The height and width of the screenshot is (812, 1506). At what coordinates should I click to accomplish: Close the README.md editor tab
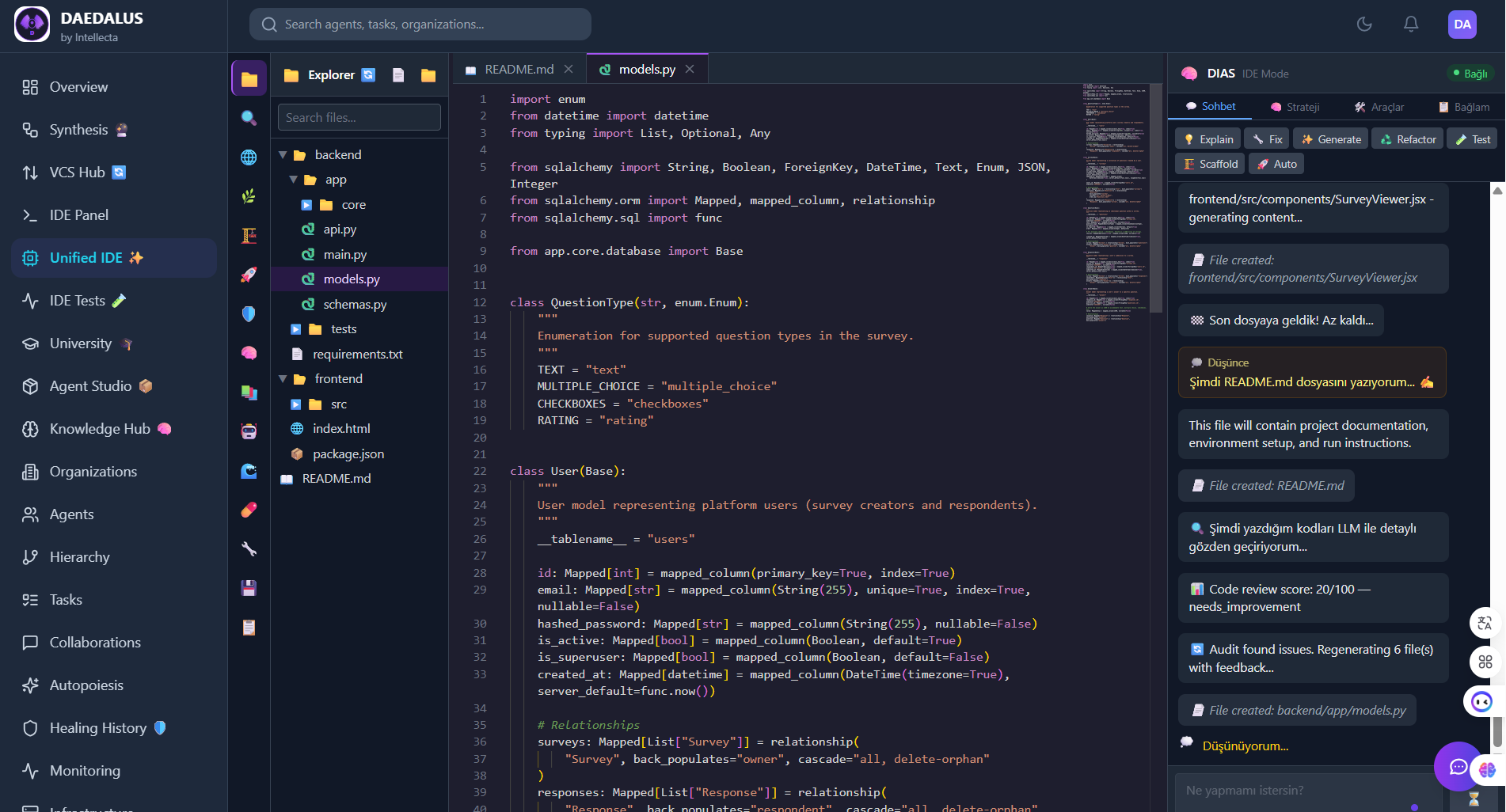coord(569,70)
